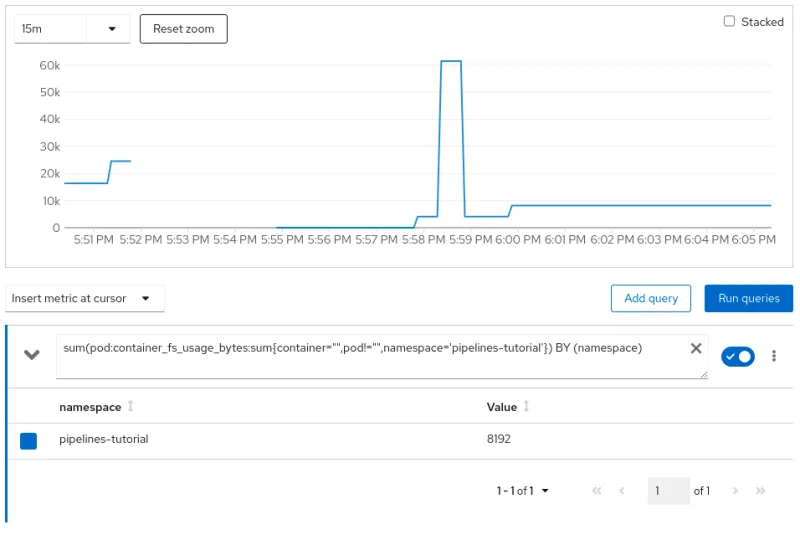Disable the query toggle switch
The image size is (800, 545).
tap(738, 356)
